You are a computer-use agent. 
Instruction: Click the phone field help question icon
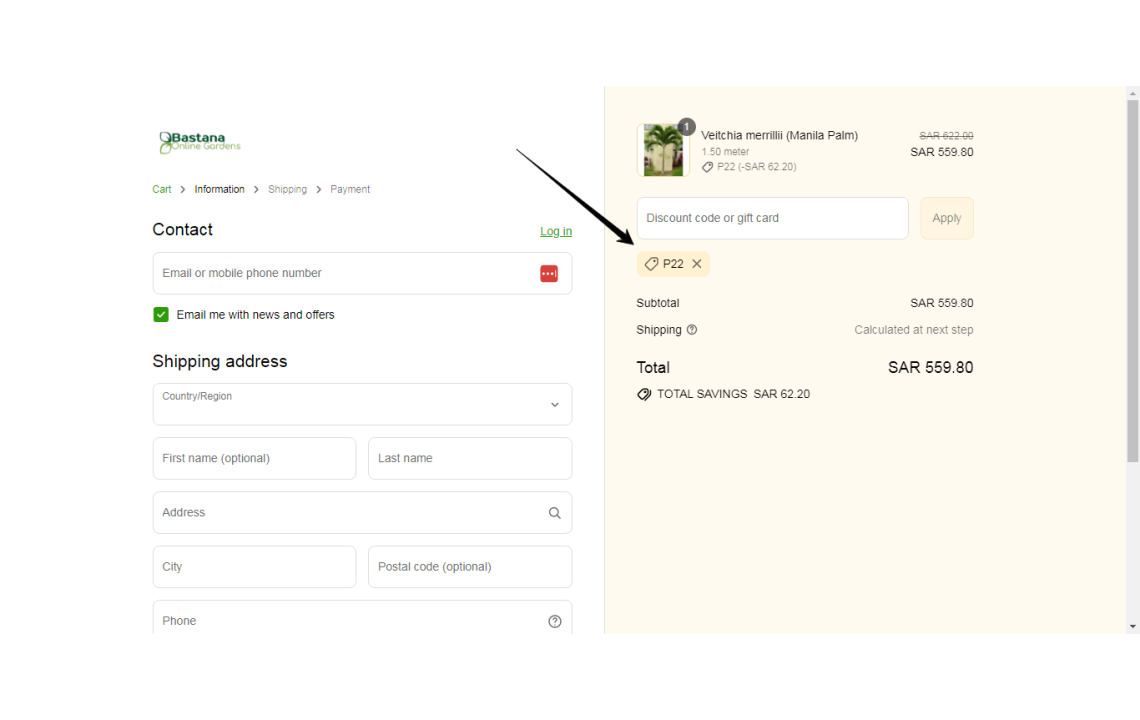[x=555, y=621]
